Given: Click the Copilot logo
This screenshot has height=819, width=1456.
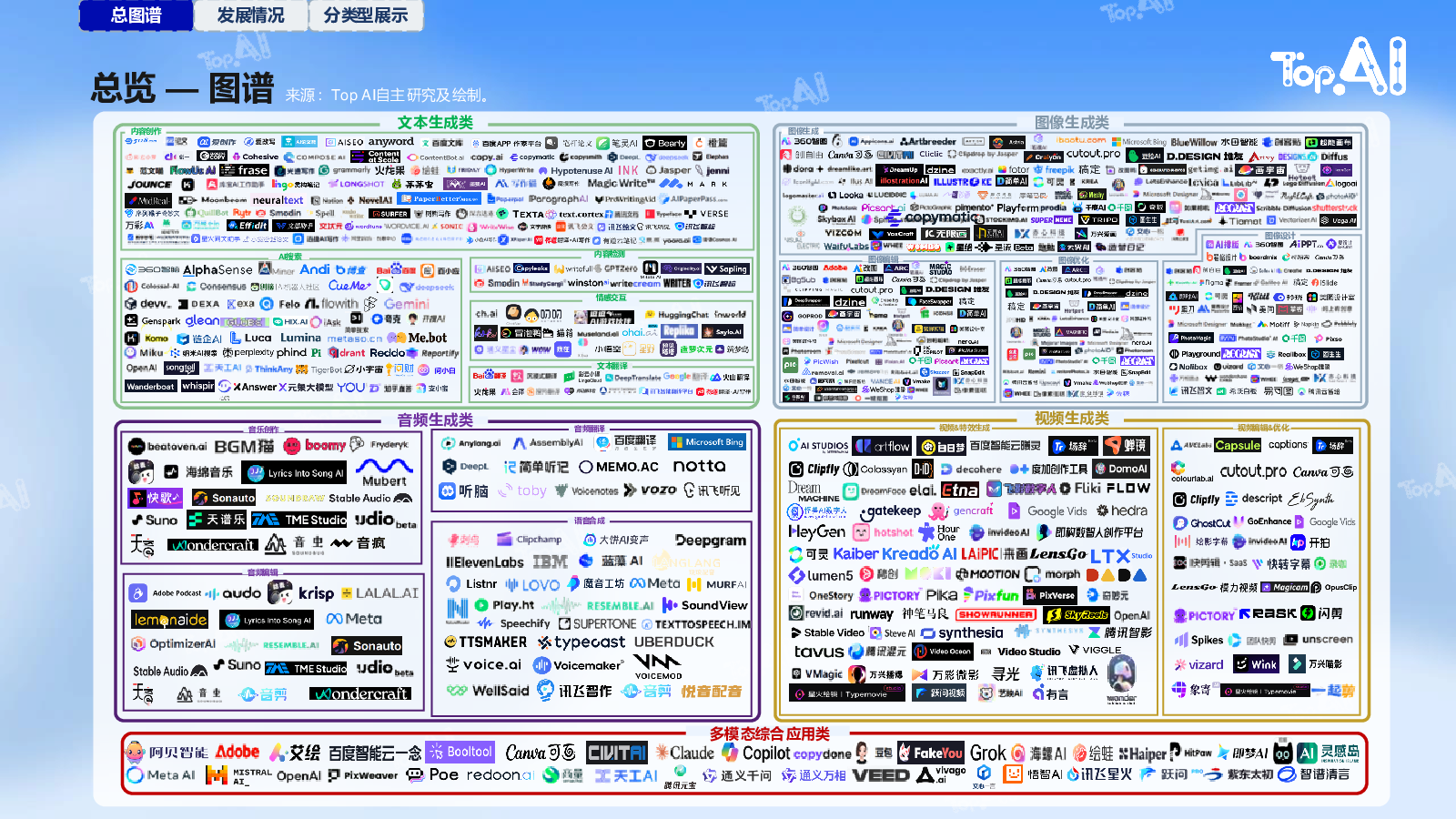Looking at the screenshot, I should [756, 753].
